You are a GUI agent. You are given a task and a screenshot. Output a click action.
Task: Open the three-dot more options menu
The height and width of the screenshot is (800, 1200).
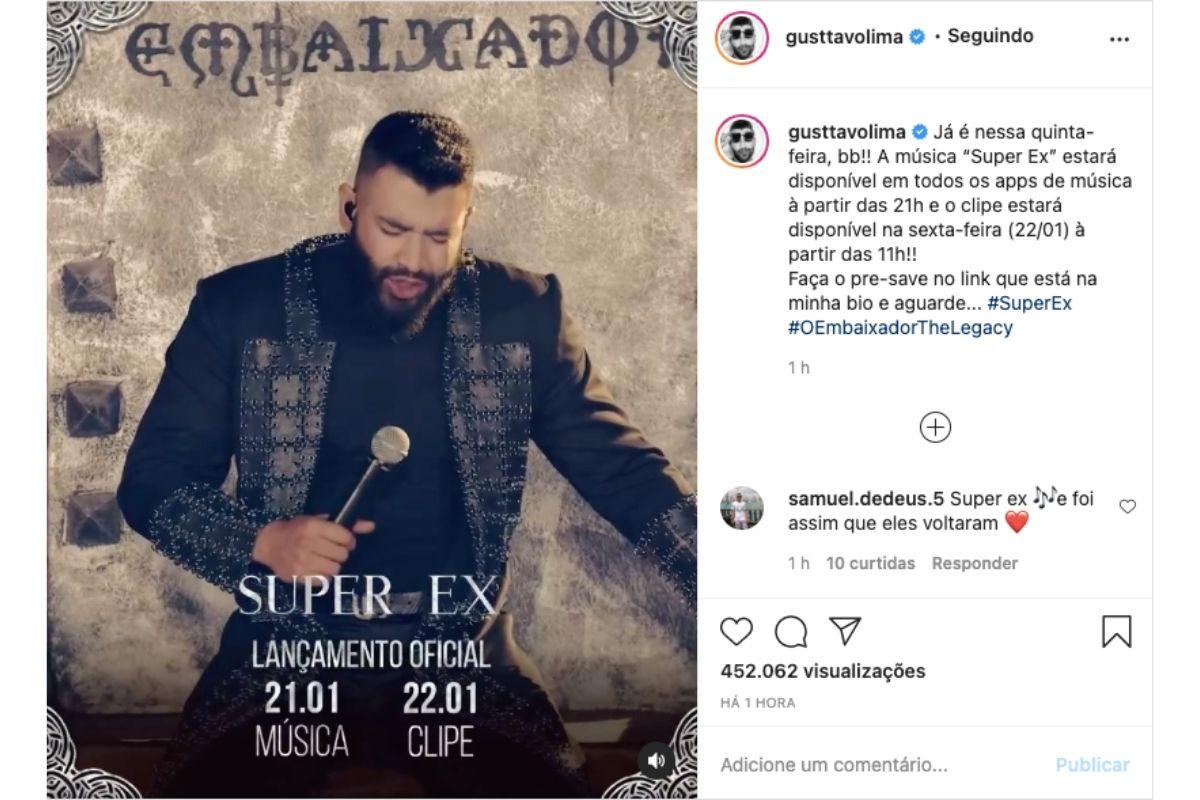click(x=1120, y=37)
